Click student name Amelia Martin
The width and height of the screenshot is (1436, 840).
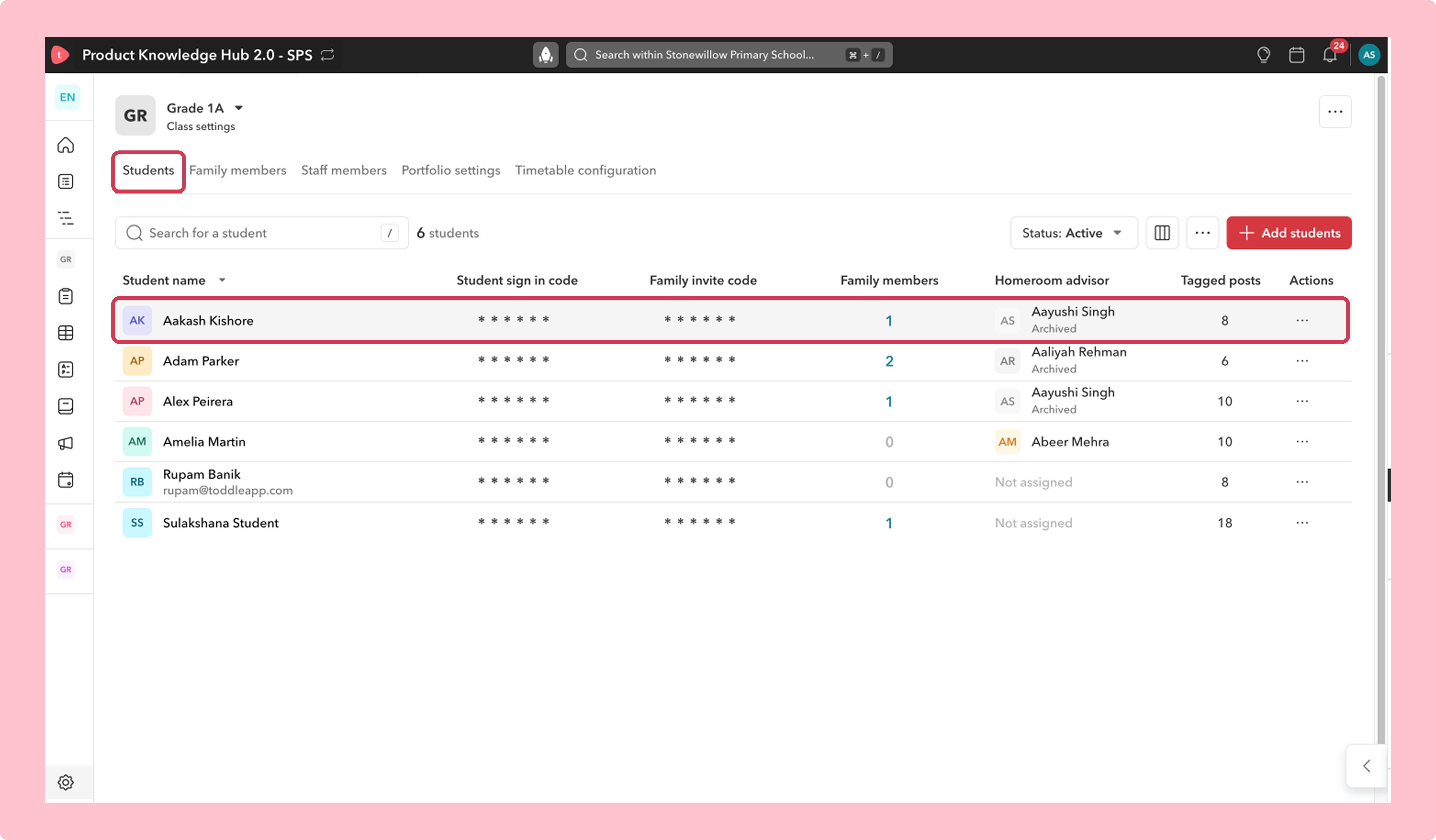(x=204, y=442)
